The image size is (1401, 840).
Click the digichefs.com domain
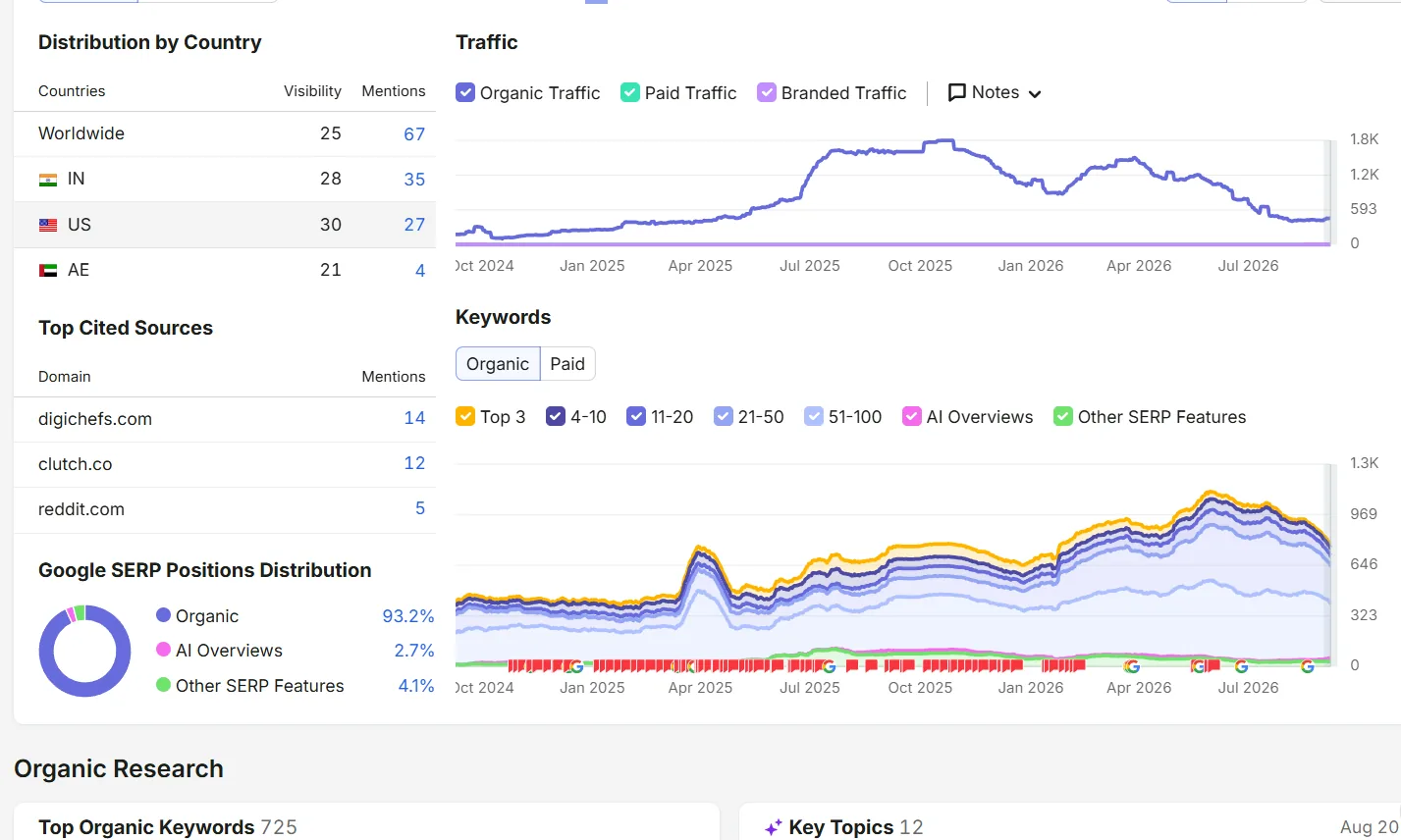click(x=95, y=419)
